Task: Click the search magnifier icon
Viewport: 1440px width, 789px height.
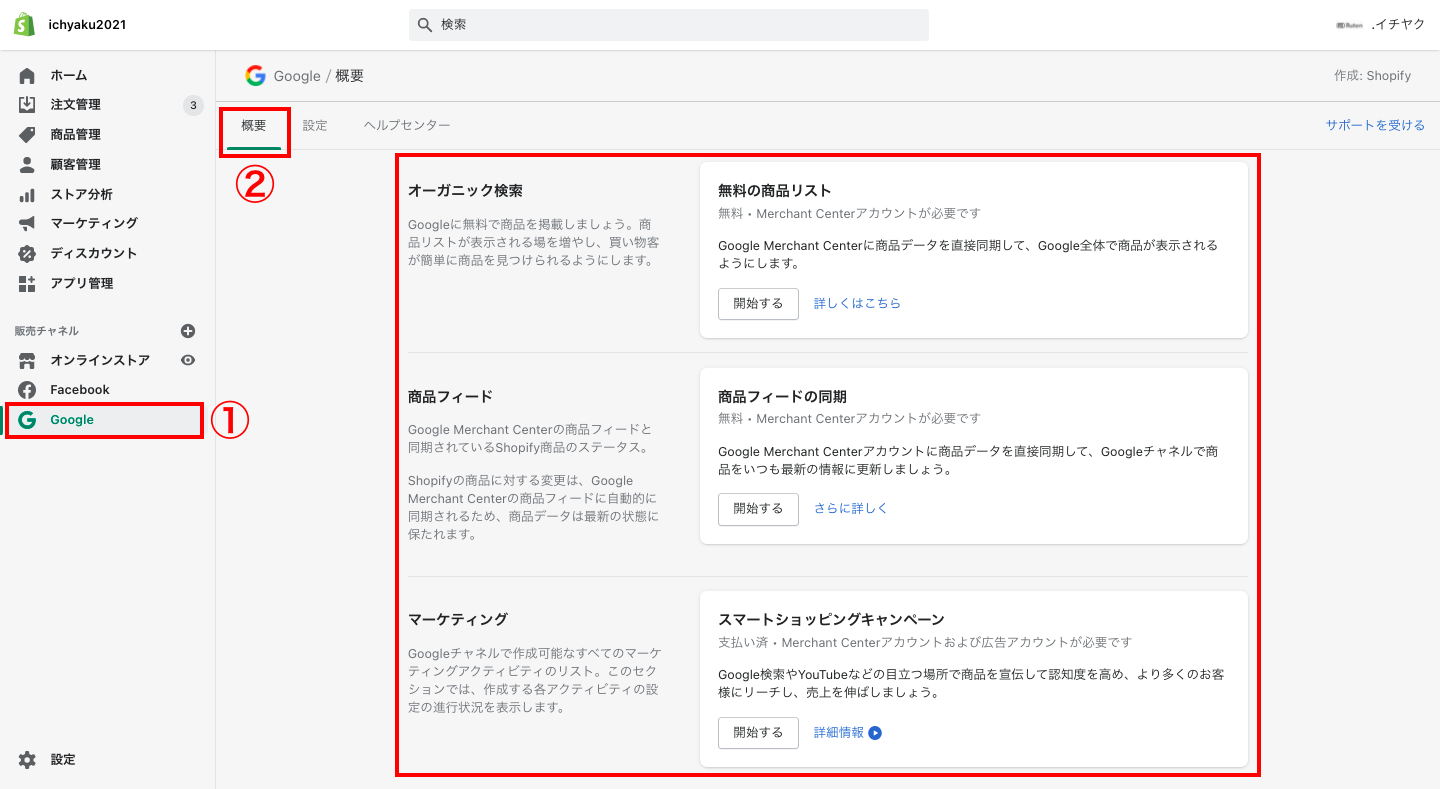Action: (425, 25)
